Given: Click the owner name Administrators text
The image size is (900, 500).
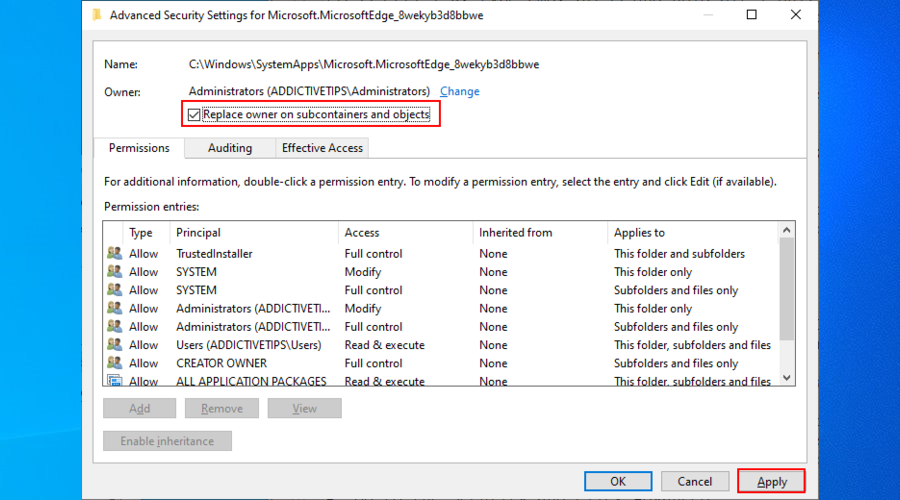Looking at the screenshot, I should 309,91.
